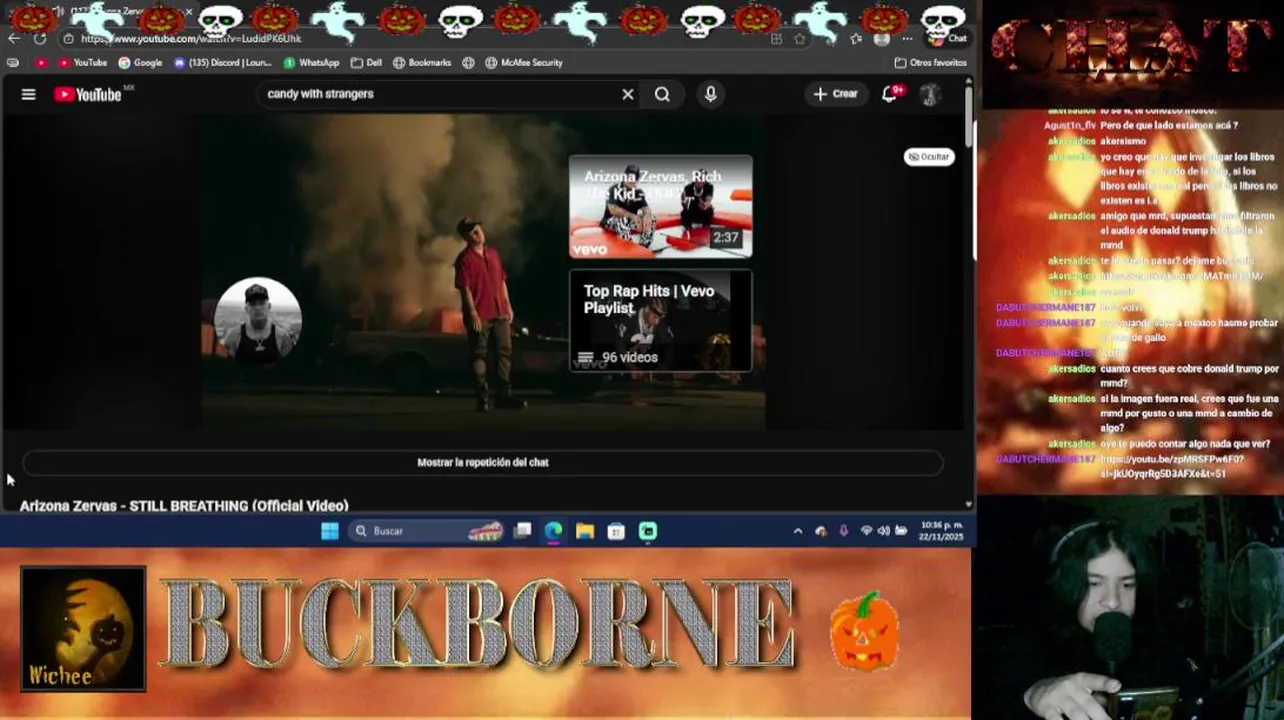The width and height of the screenshot is (1284, 720).
Task: Click the microphone tray icon
Action: [844, 531]
